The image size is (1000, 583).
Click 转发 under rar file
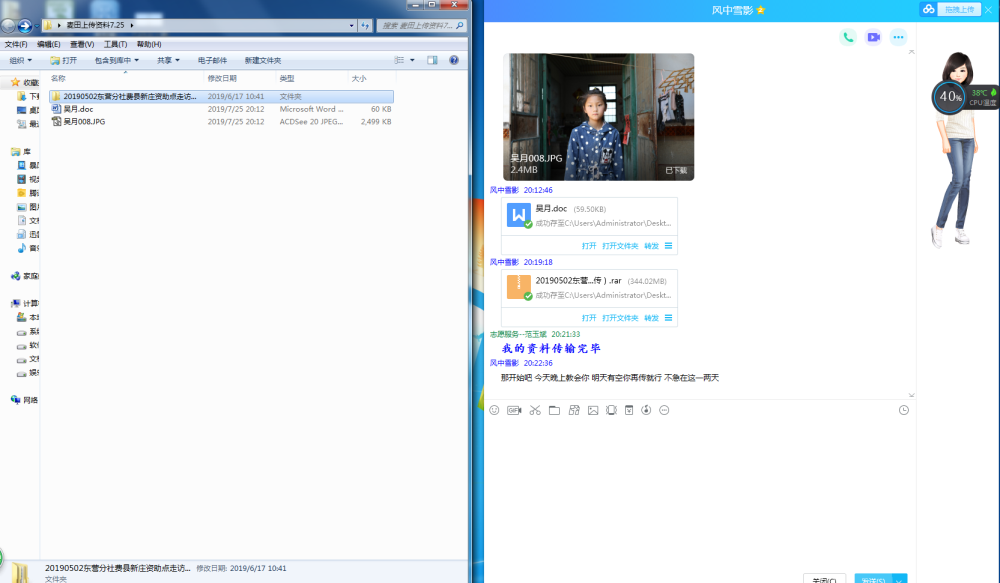[651, 318]
